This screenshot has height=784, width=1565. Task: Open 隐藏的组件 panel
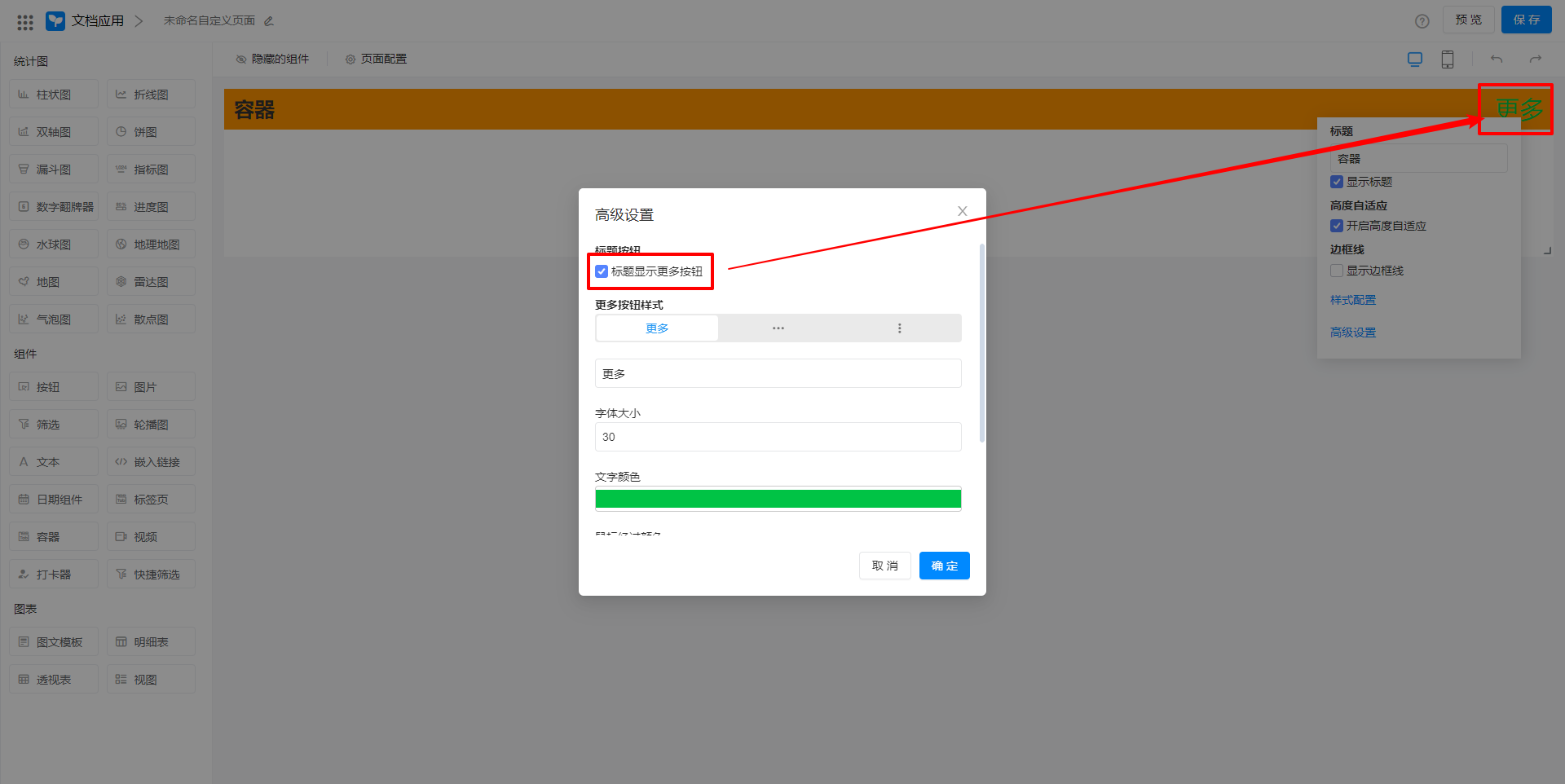coord(272,59)
